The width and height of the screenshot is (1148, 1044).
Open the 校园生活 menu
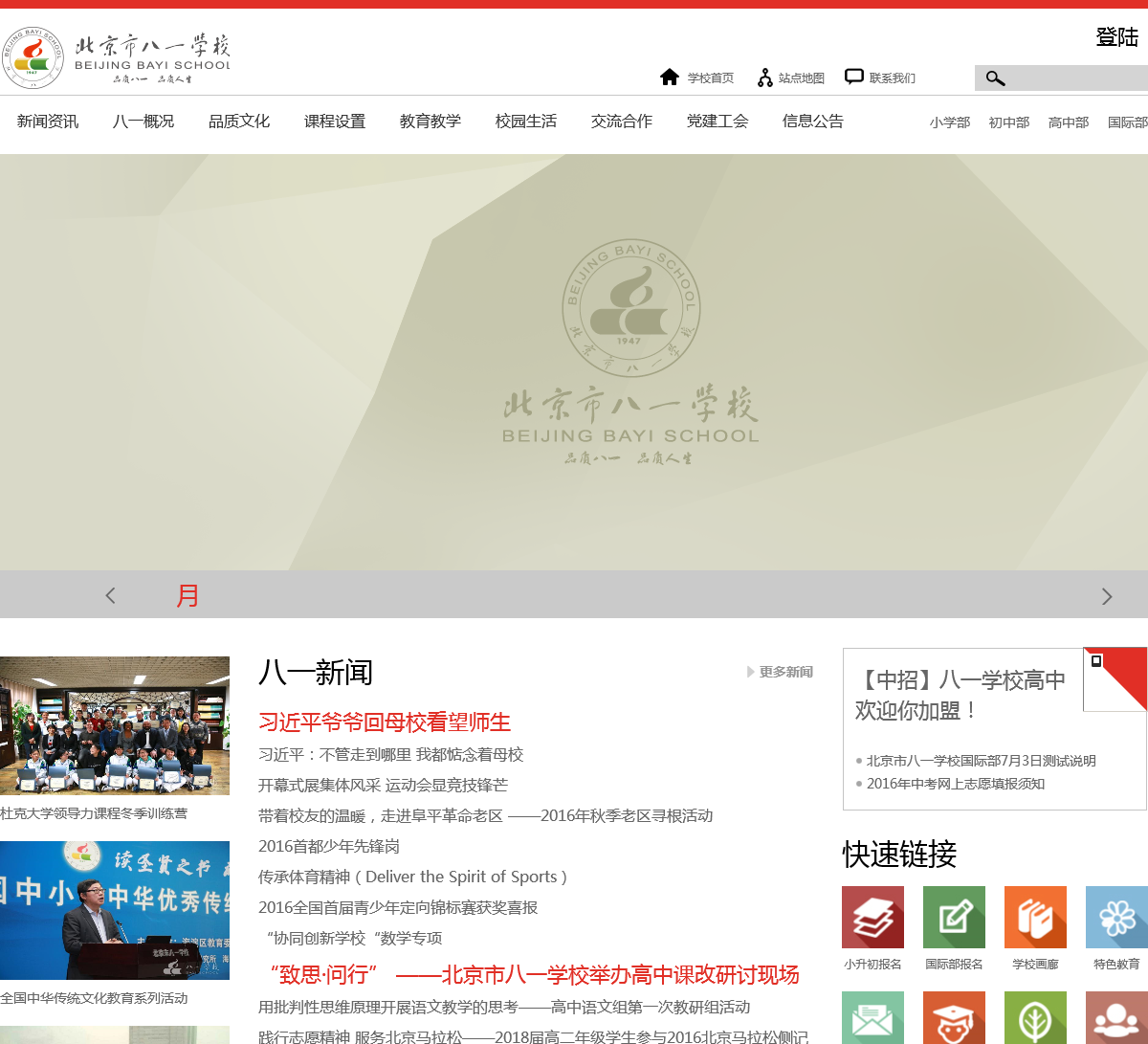click(526, 122)
